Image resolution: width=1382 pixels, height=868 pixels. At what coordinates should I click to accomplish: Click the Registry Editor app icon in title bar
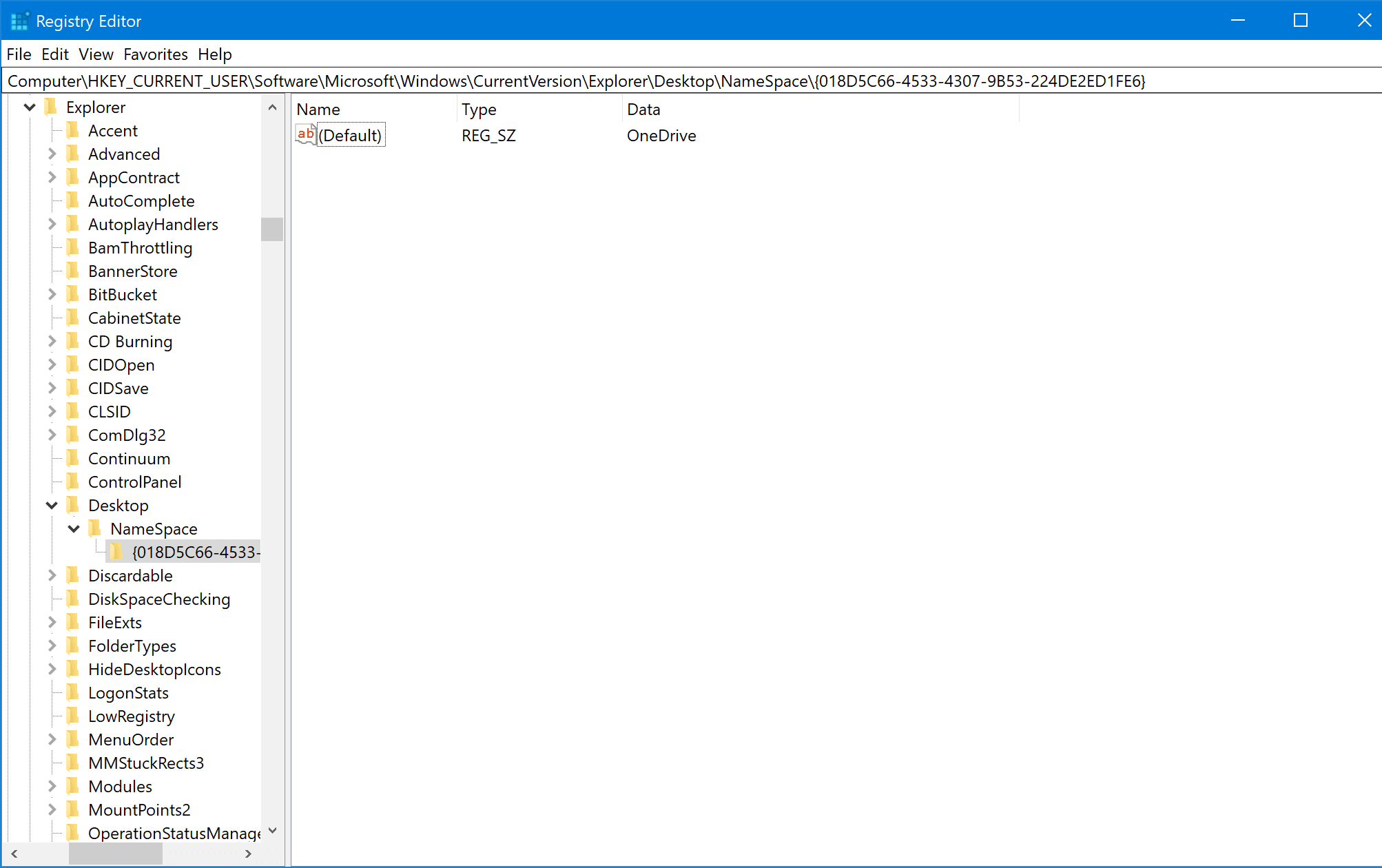(19, 21)
